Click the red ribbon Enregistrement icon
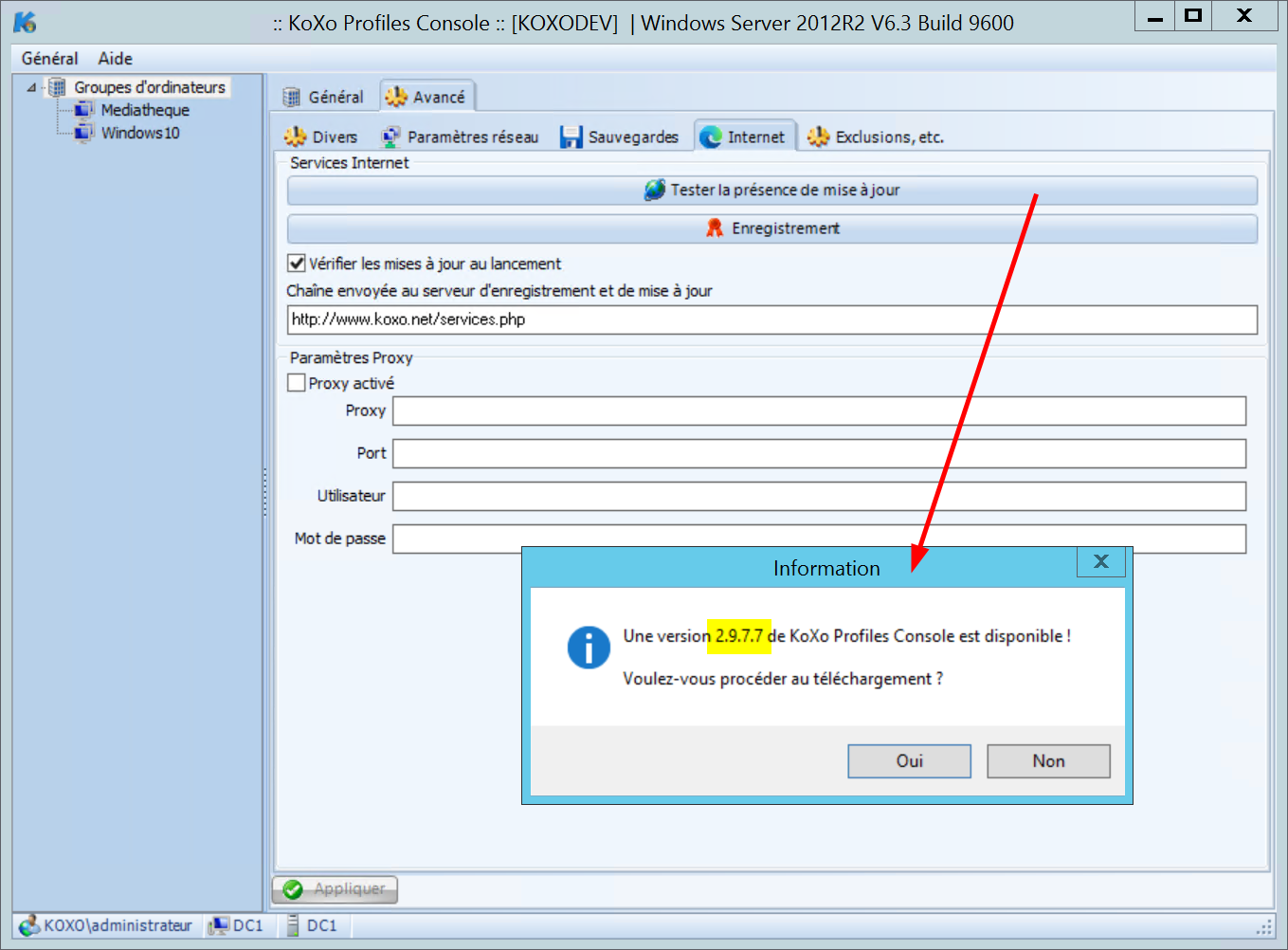Image resolution: width=1288 pixels, height=950 pixels. pos(715,228)
